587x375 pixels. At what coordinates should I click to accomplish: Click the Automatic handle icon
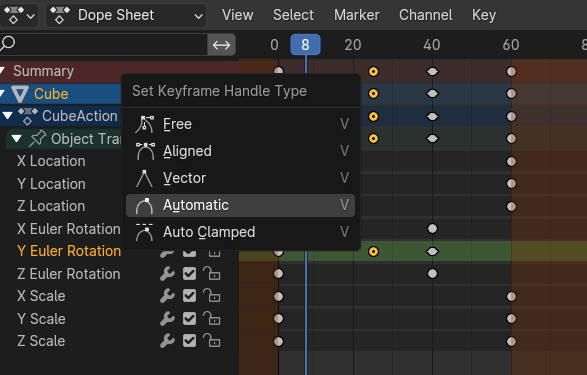(144, 205)
